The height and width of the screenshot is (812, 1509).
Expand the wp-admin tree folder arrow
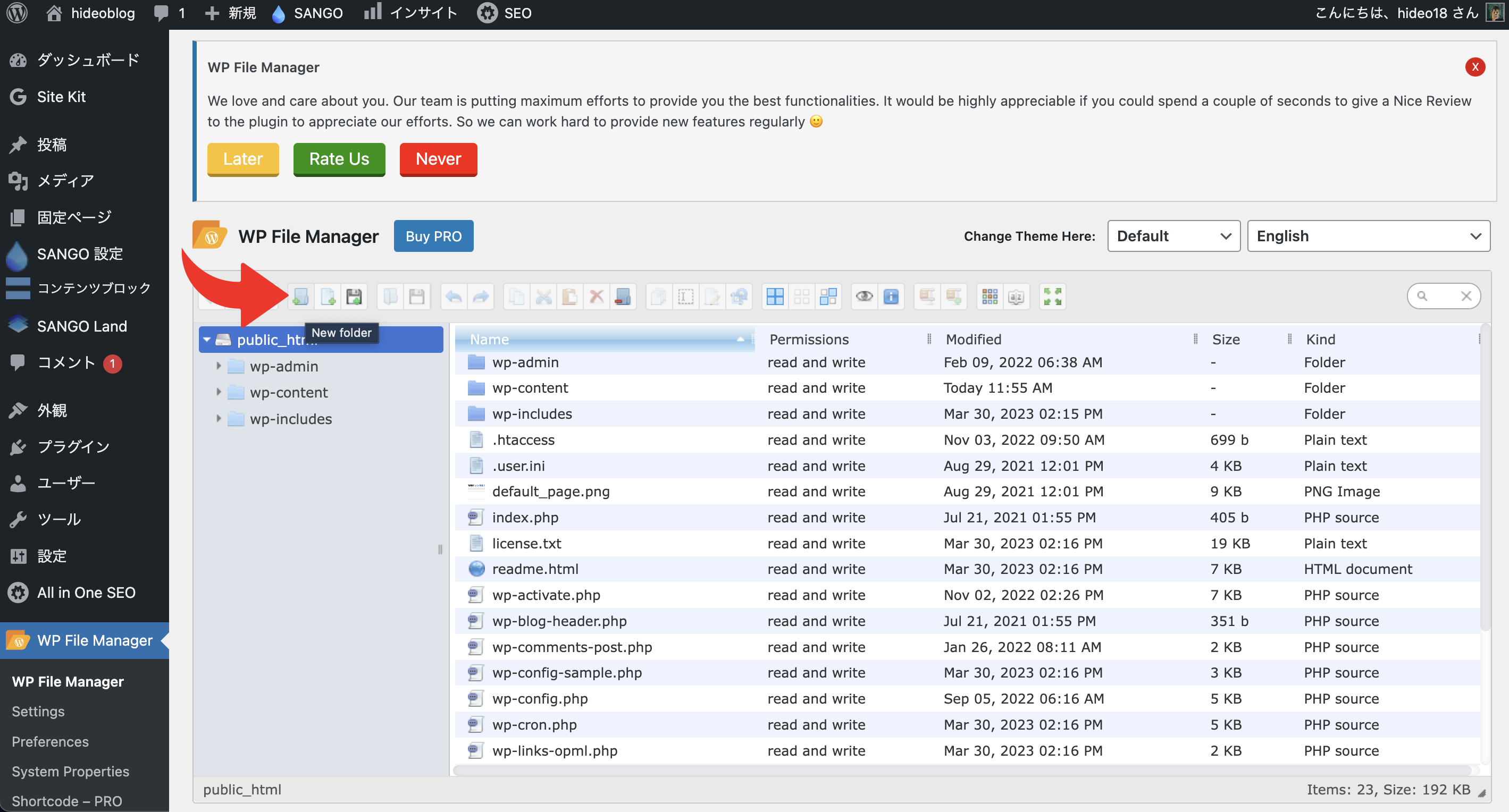coord(219,366)
